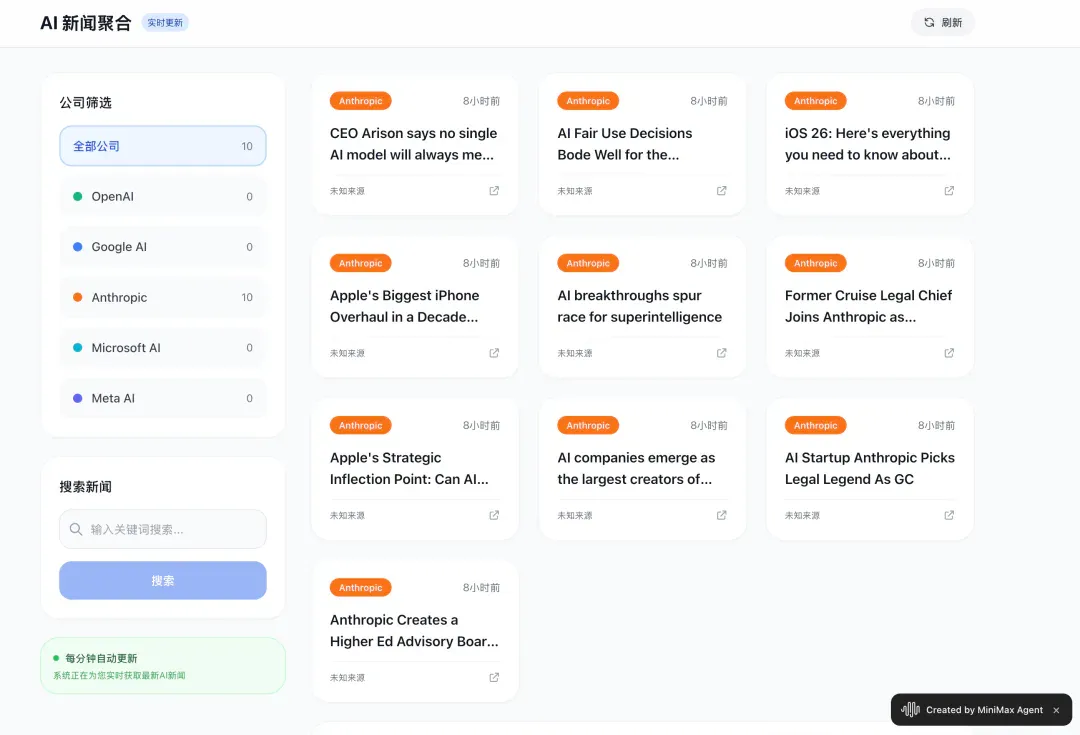Click the 实时更新 live update badge
Screen dimensions: 1080x735
coord(165,23)
